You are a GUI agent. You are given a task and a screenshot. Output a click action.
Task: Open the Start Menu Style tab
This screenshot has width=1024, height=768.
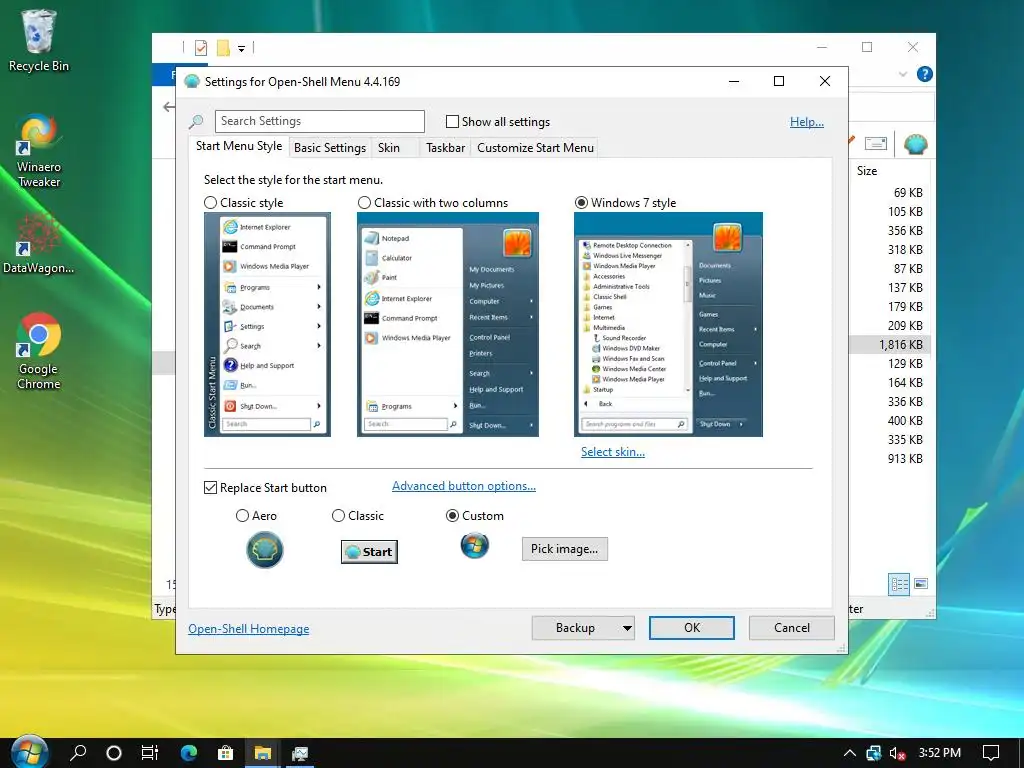click(239, 146)
